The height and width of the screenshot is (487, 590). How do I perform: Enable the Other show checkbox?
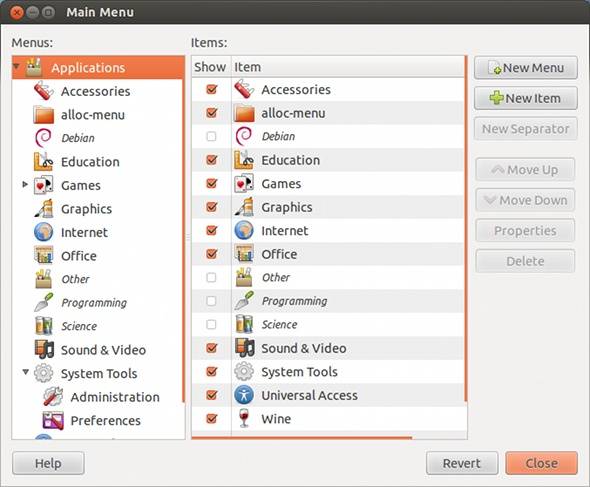[x=211, y=277]
